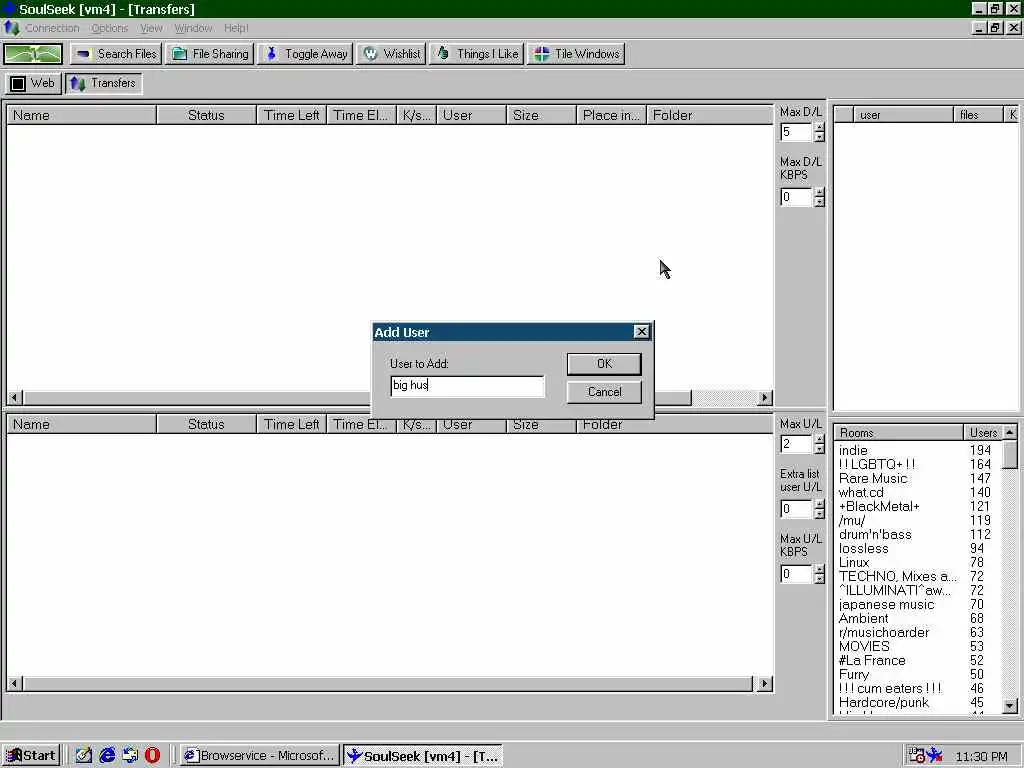Screen dimensions: 1024x768
Task: Open the Windows Start menu
Action: coord(31,756)
